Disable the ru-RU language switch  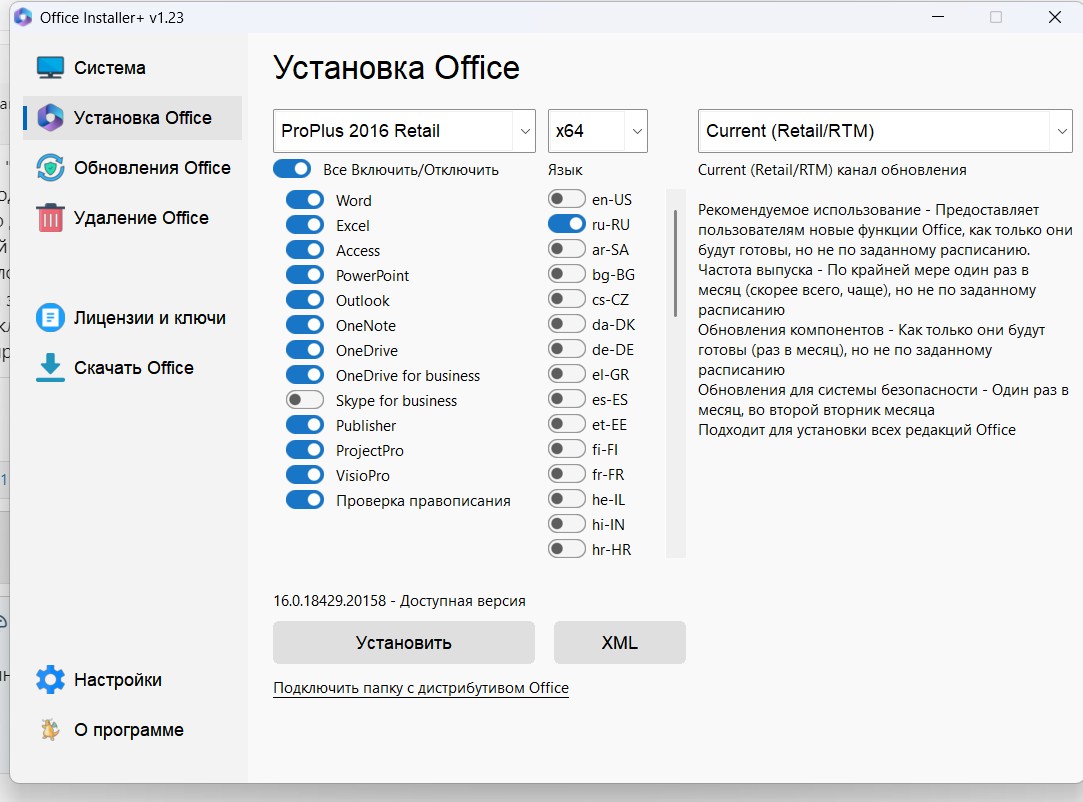[x=567, y=225]
